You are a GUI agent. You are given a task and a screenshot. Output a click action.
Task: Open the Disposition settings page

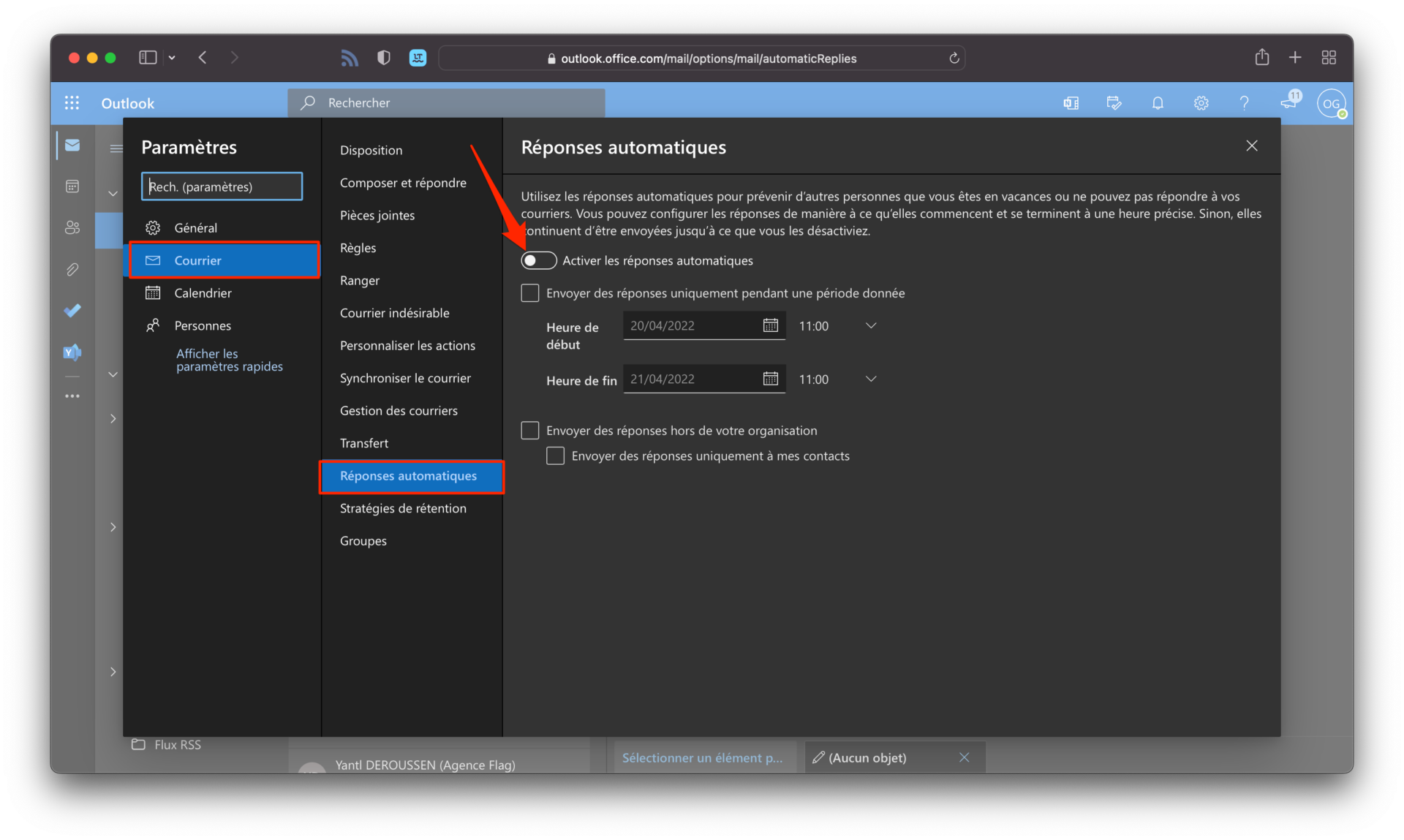tap(412, 151)
